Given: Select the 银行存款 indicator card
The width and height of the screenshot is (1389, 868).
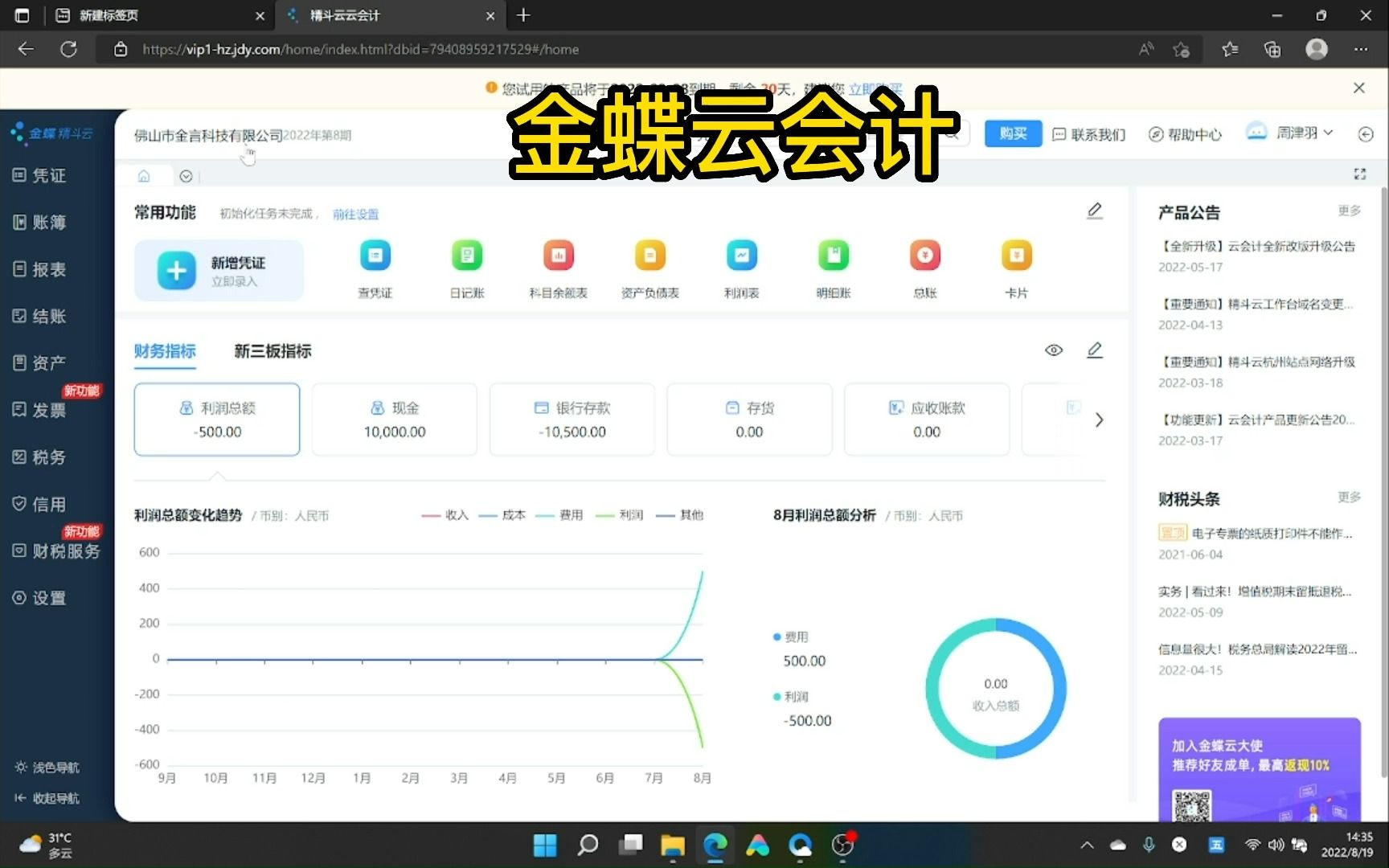Looking at the screenshot, I should coord(572,420).
